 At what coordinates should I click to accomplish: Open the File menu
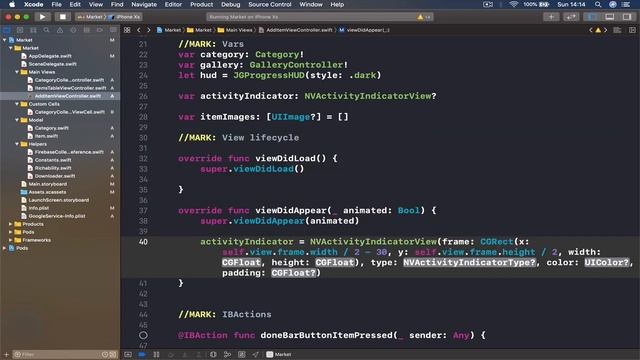(56, 4)
